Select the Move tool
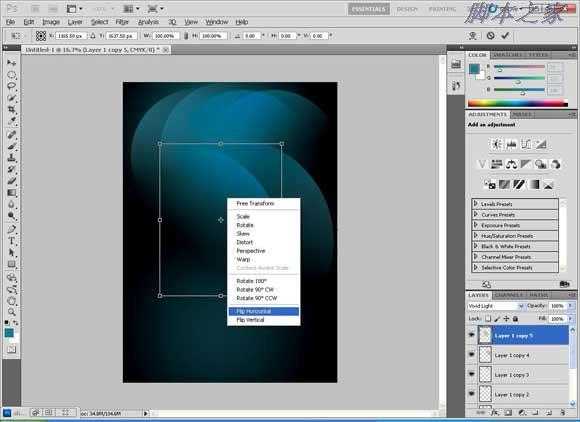This screenshot has width=580, height=422. 11,63
